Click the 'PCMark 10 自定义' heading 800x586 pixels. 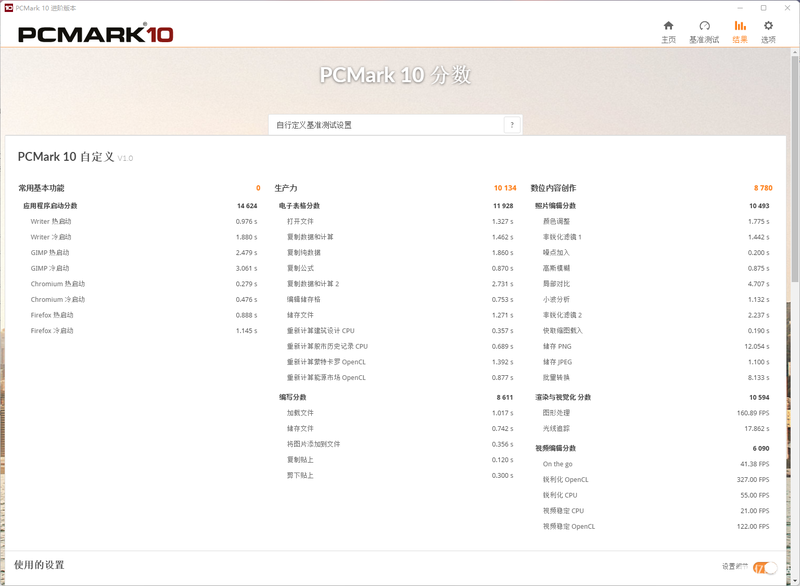[66, 157]
